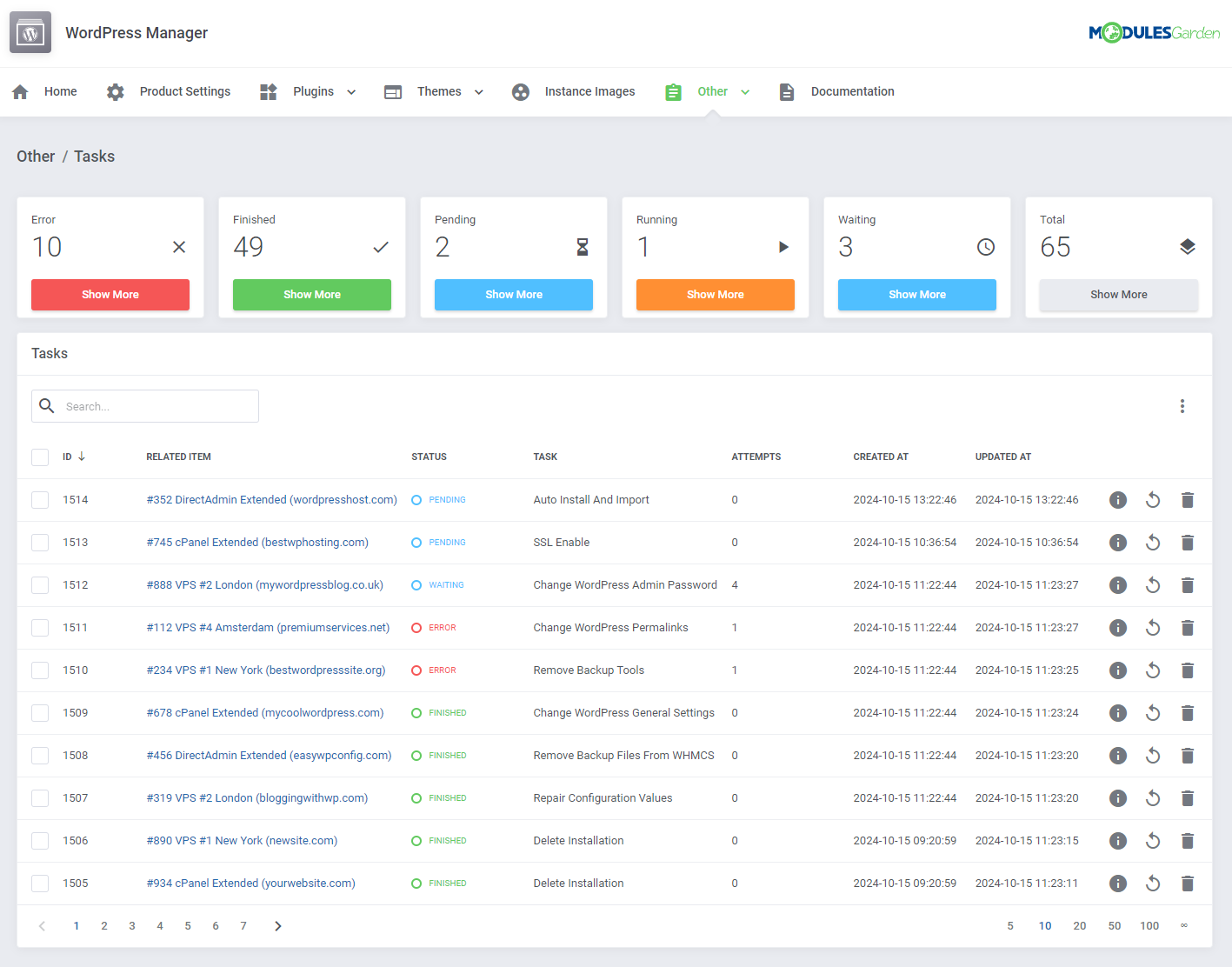Open details info icon for task 1514

pos(1117,499)
